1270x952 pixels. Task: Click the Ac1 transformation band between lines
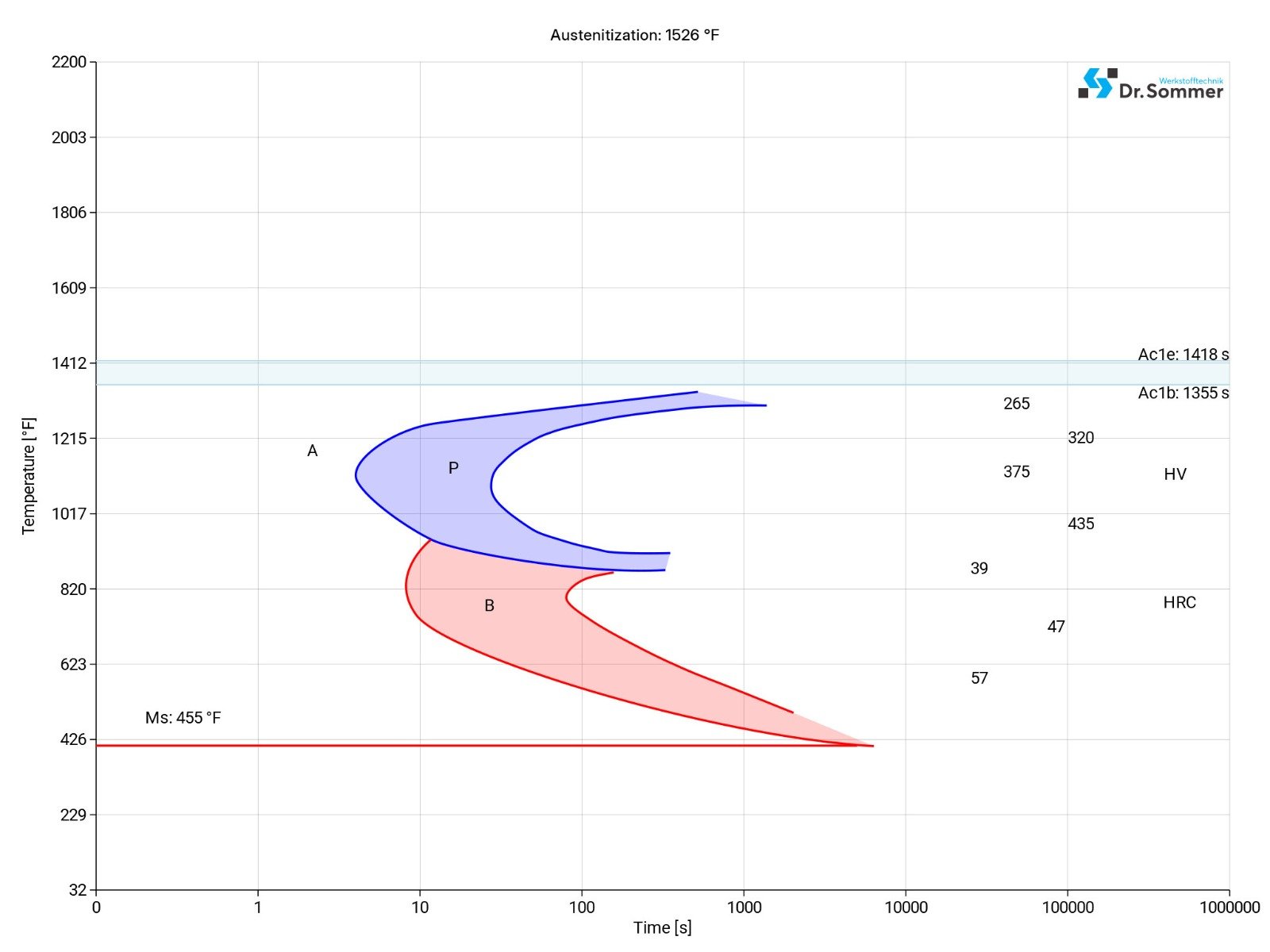[x=556, y=371]
